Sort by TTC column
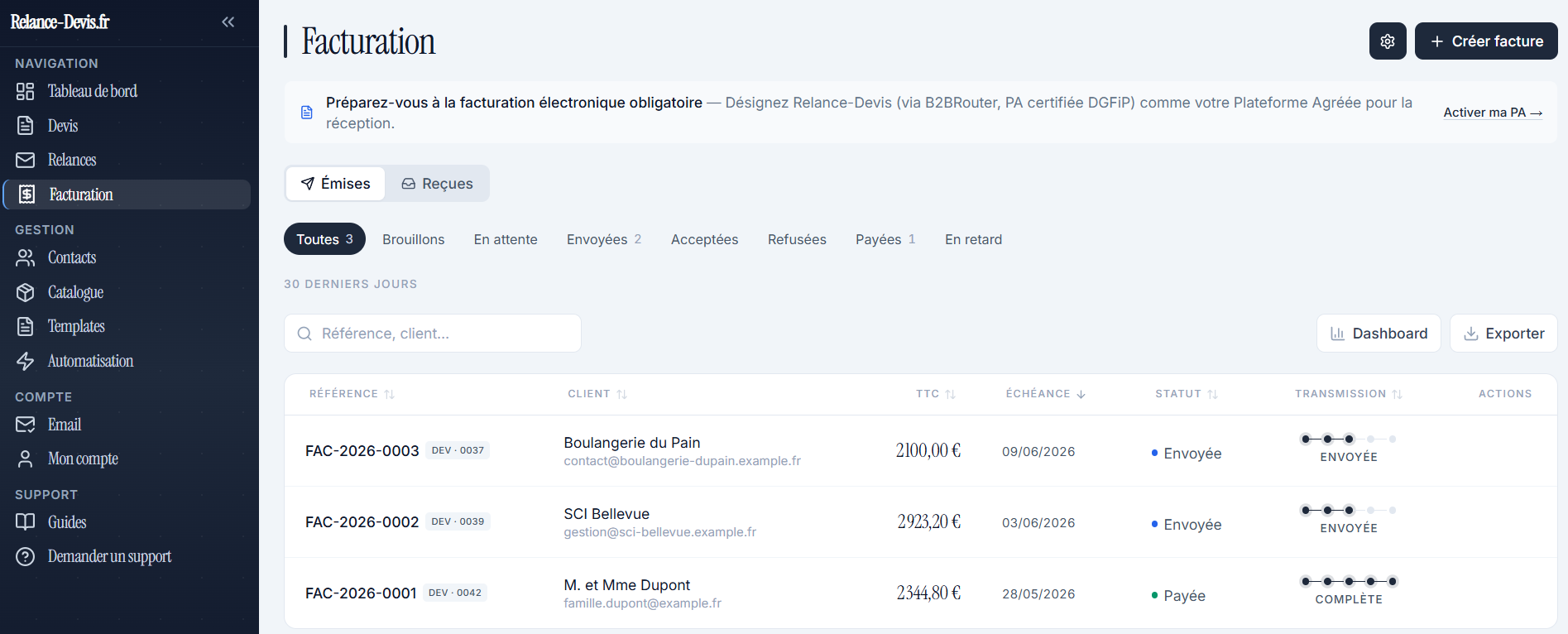1568x634 pixels. (936, 394)
